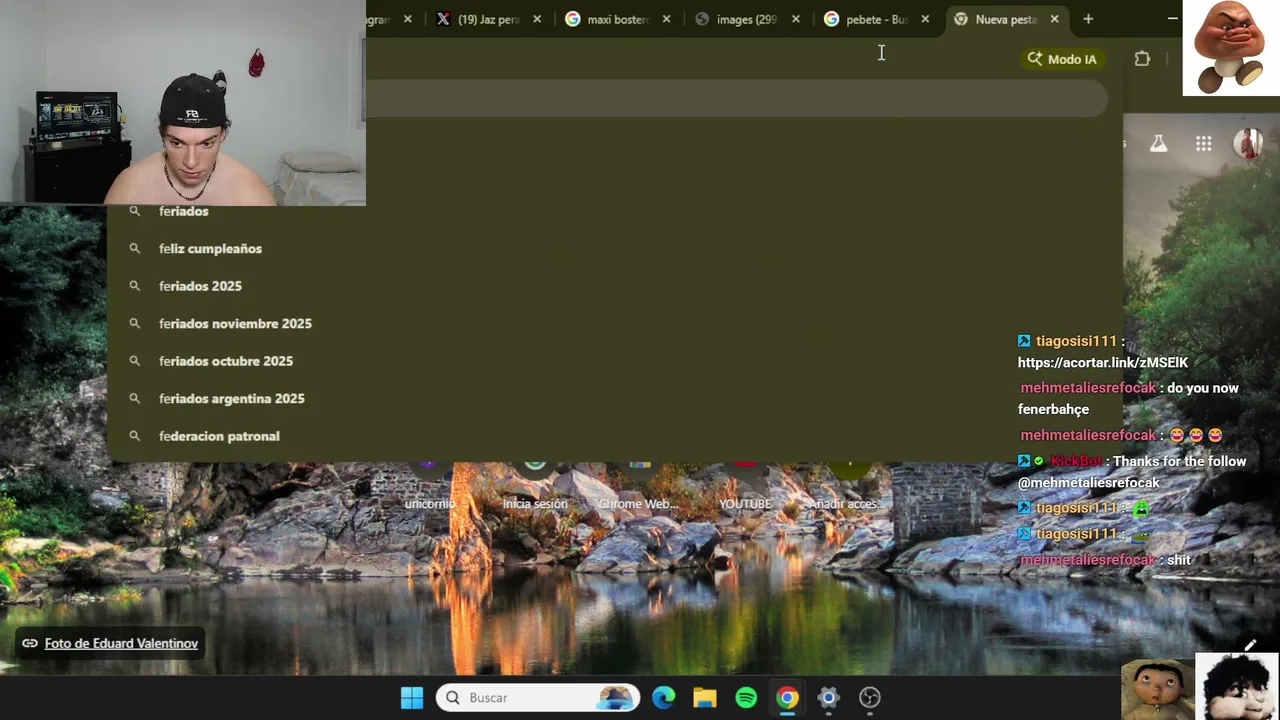This screenshot has width=1280, height=720.
Task: Close the "Nueva pesta" tab
Action: (x=1054, y=19)
